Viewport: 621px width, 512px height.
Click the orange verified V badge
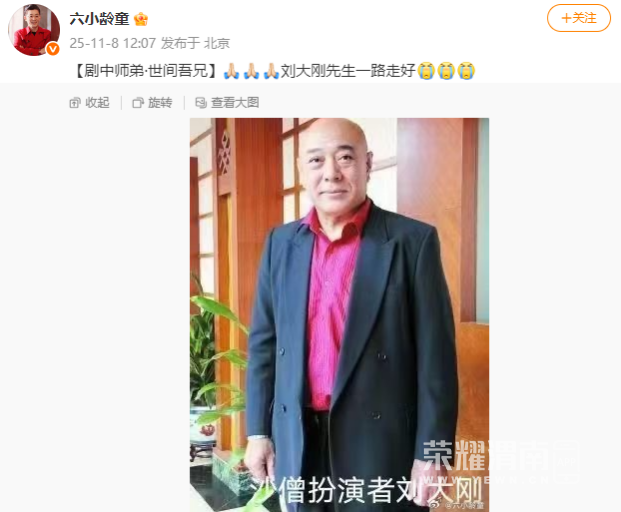tap(53, 49)
